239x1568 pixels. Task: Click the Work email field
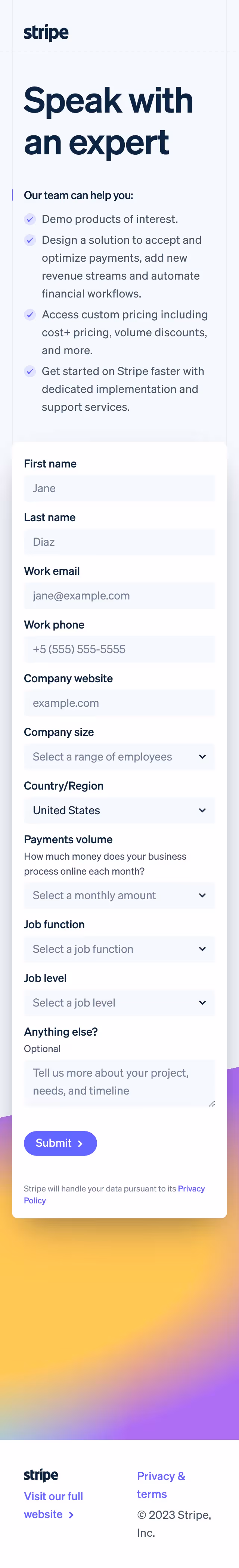tap(119, 595)
